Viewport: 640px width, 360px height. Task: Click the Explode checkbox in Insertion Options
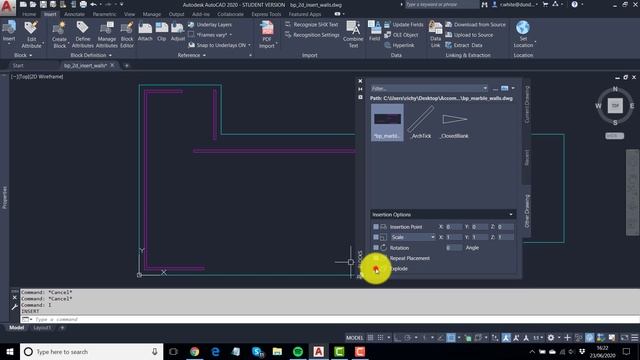pyautogui.click(x=376, y=269)
